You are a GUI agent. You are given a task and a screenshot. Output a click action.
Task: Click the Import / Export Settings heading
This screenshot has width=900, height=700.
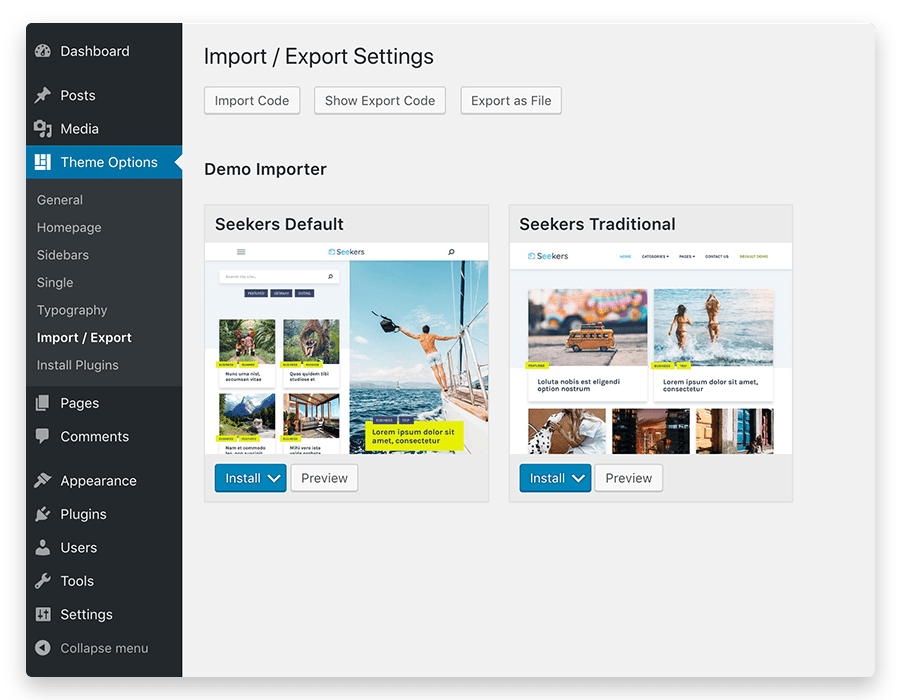pos(319,57)
